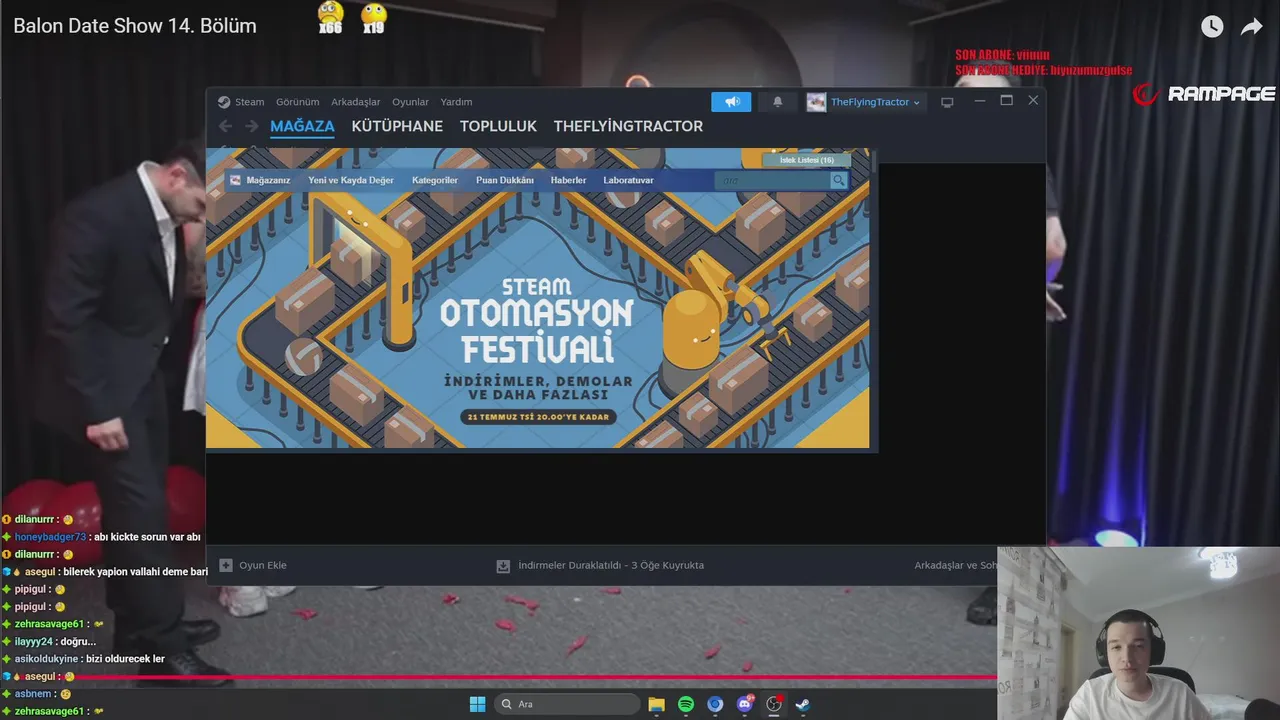Open İndirmeler Duraklatıldı downloads status
The height and width of the screenshot is (720, 1280).
(611, 565)
